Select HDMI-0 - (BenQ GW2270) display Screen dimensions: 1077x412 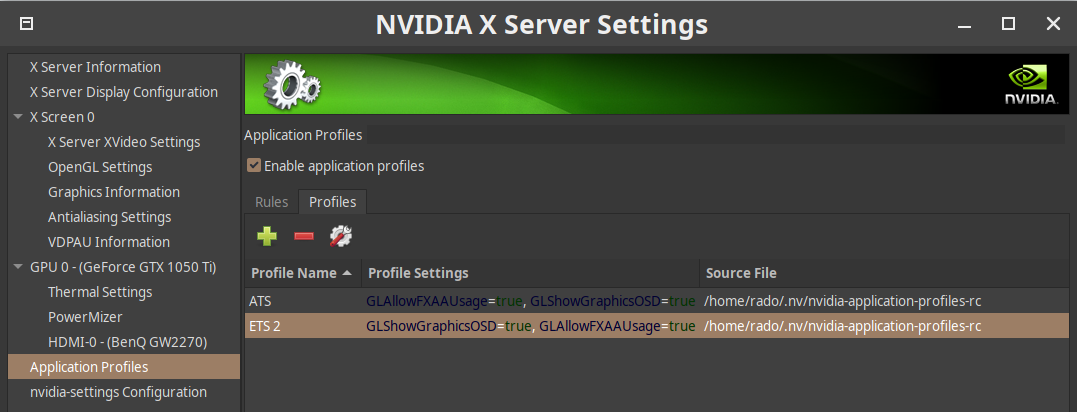tap(128, 342)
